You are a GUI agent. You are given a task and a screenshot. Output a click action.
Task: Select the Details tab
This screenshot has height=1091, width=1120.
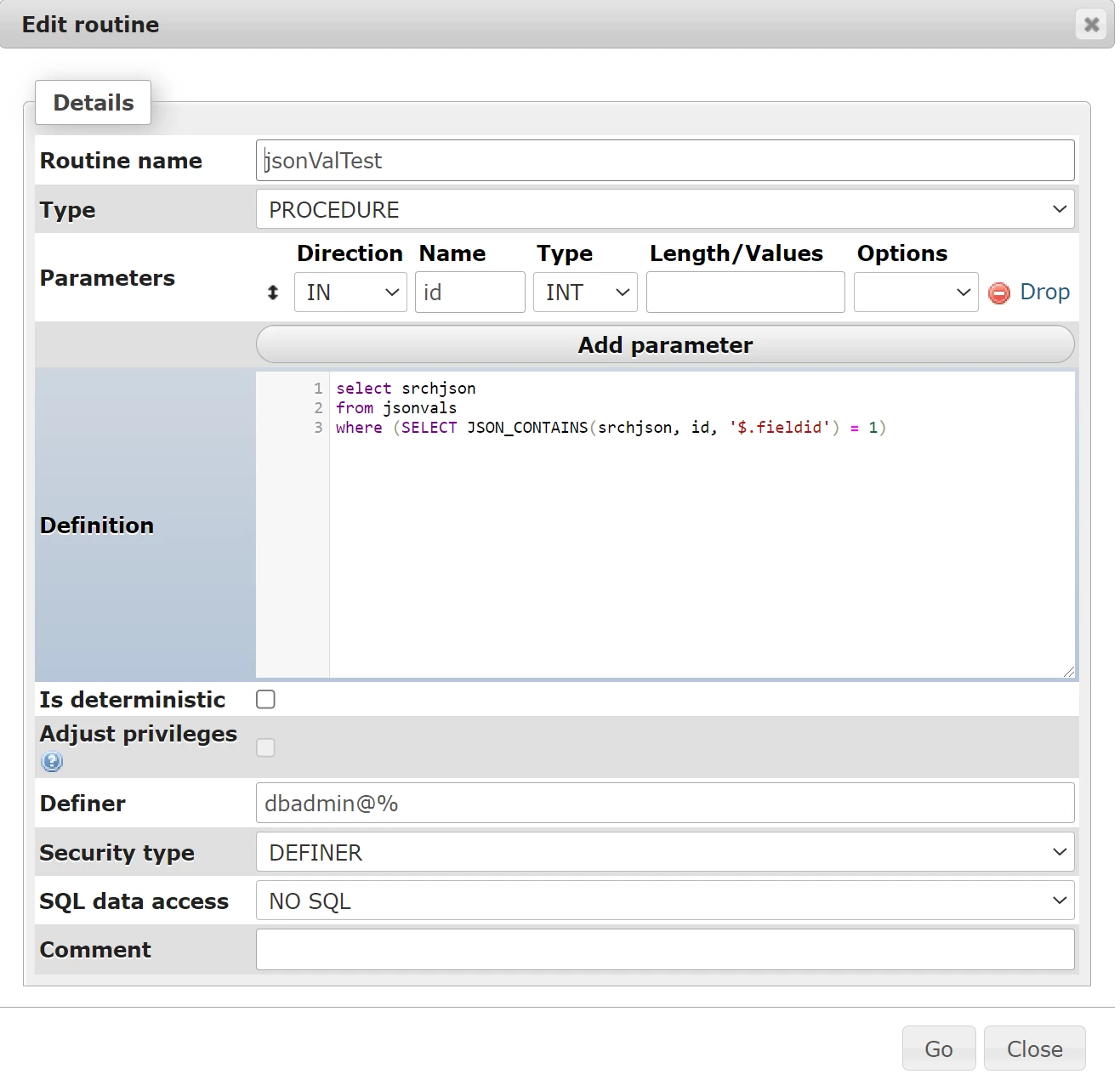pos(94,103)
